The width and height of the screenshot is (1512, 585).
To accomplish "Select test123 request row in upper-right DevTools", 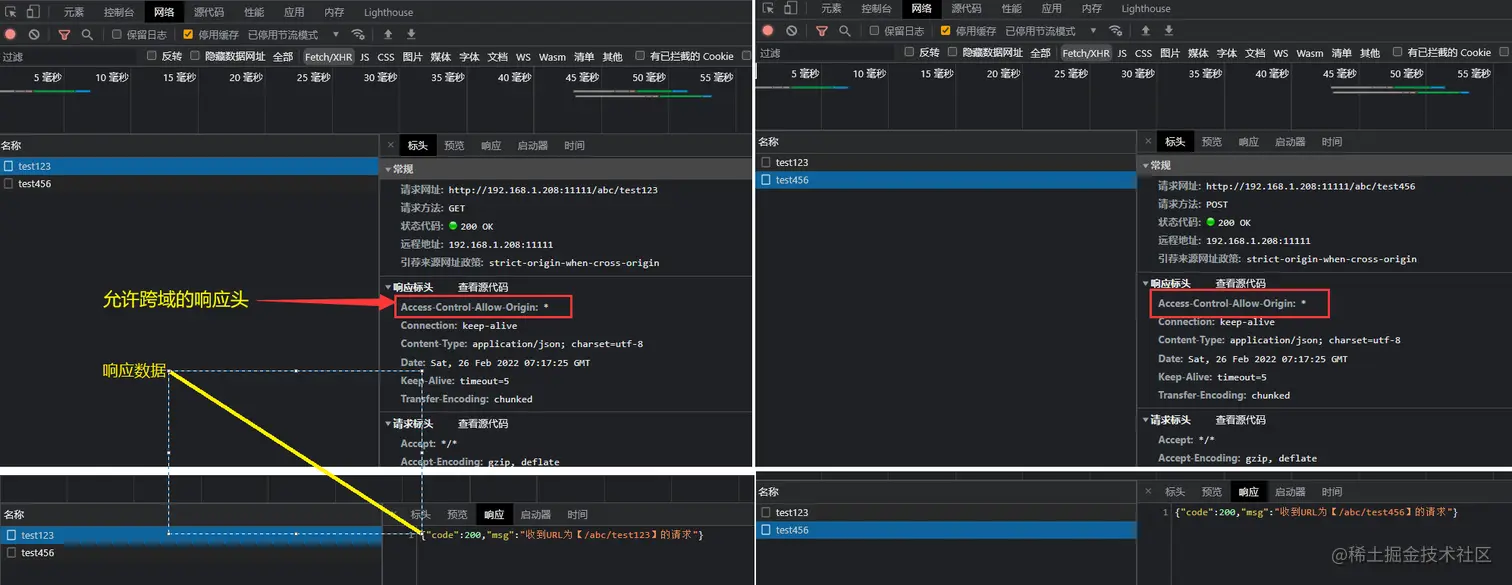I will 947,162.
